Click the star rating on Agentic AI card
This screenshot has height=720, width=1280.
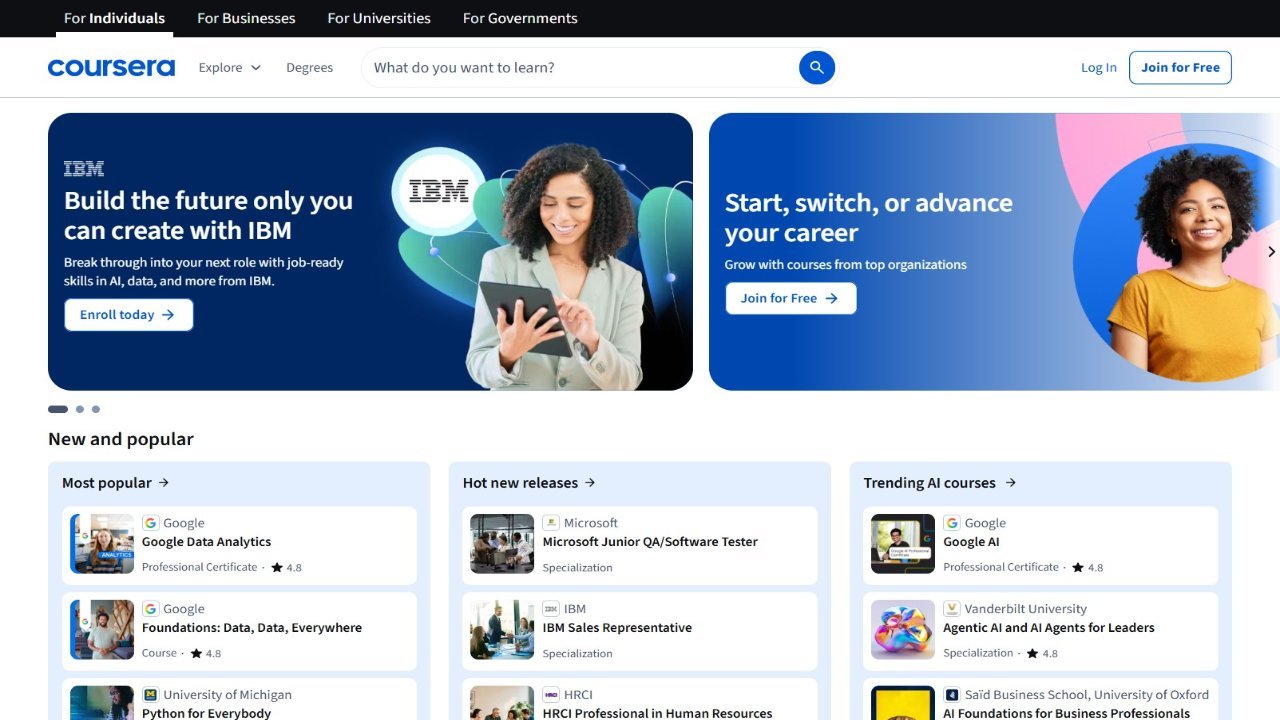point(1042,653)
